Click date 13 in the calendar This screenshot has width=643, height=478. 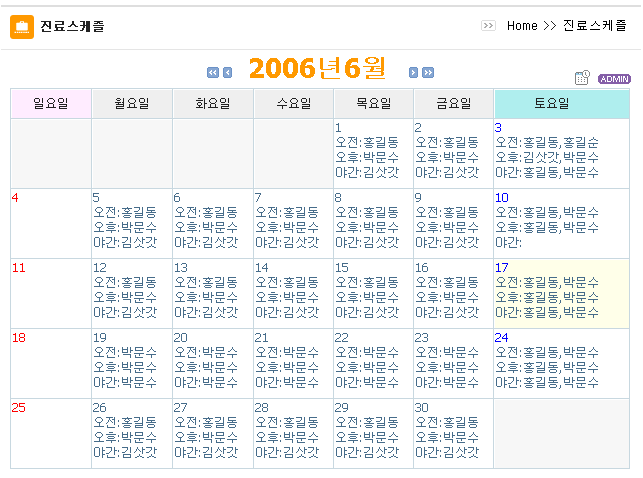181,268
